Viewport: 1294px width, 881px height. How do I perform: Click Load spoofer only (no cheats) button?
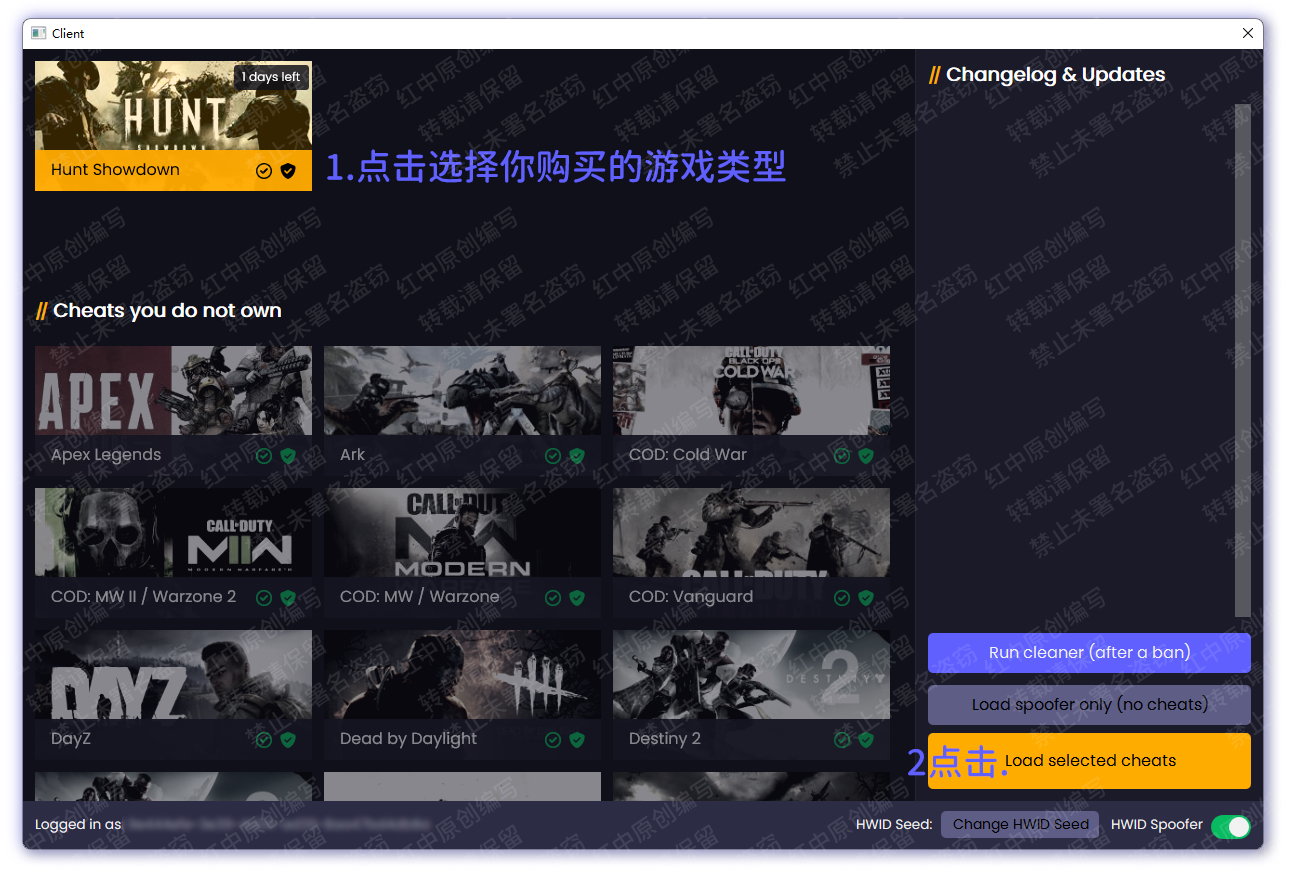pyautogui.click(x=1089, y=705)
